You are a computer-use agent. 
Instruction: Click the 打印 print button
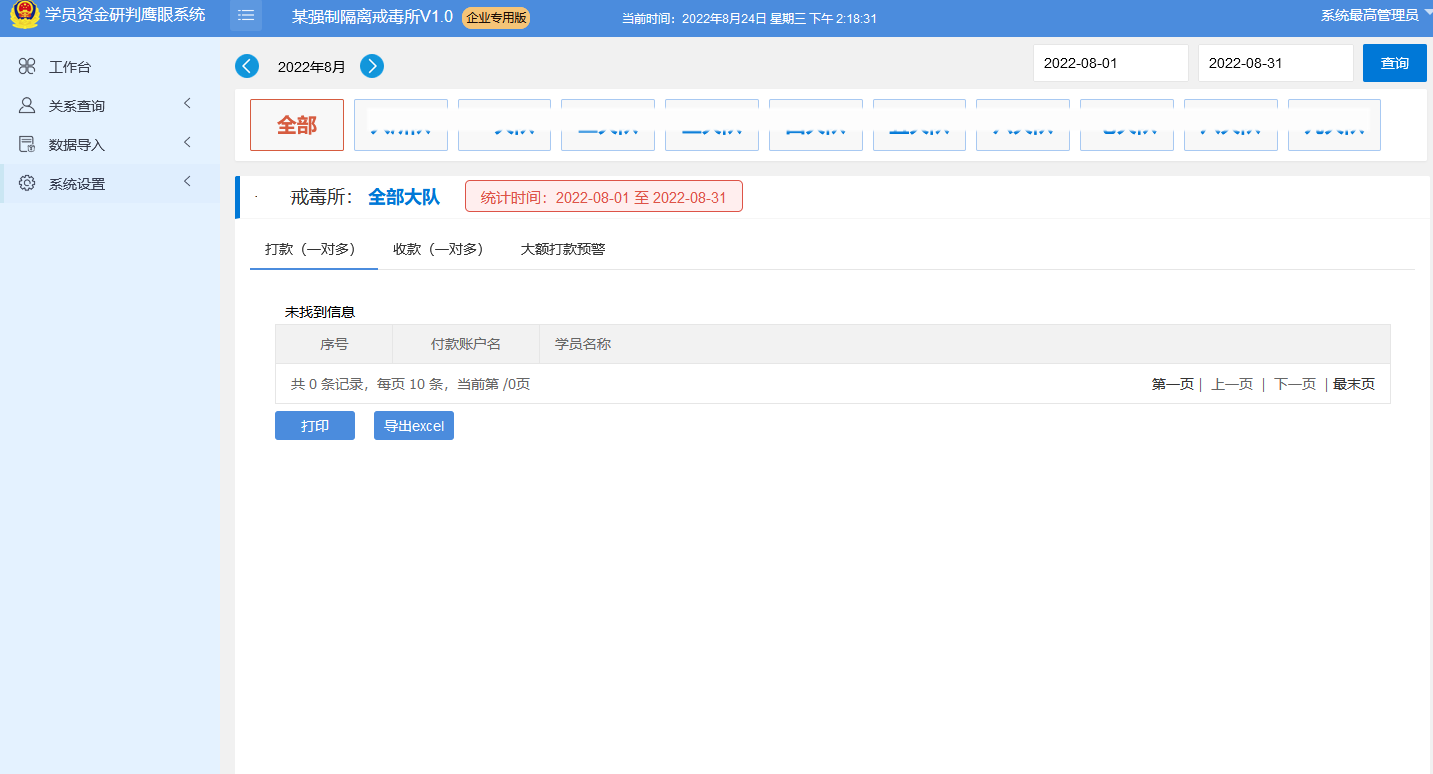coord(315,426)
